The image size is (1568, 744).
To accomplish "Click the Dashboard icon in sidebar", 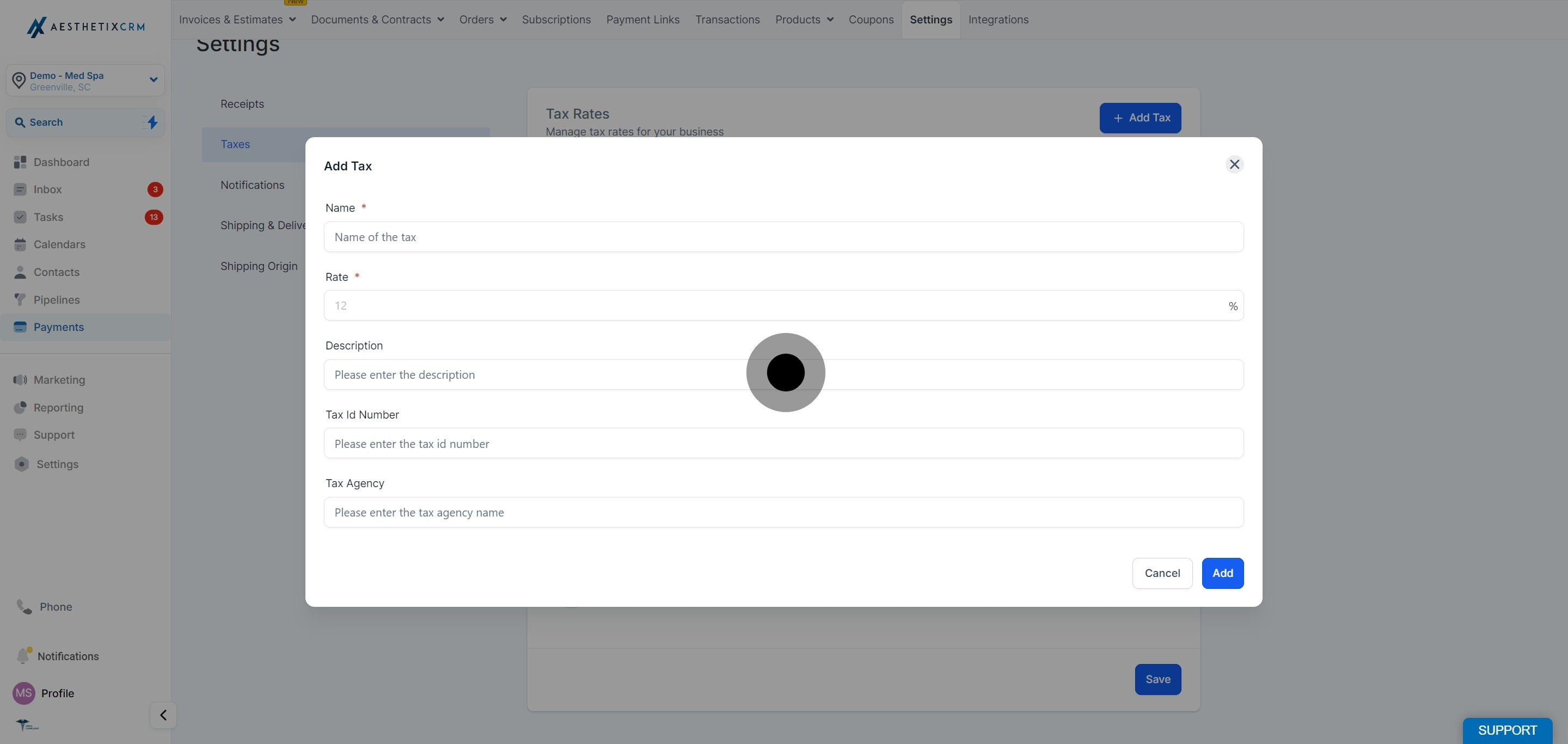I will click(20, 162).
